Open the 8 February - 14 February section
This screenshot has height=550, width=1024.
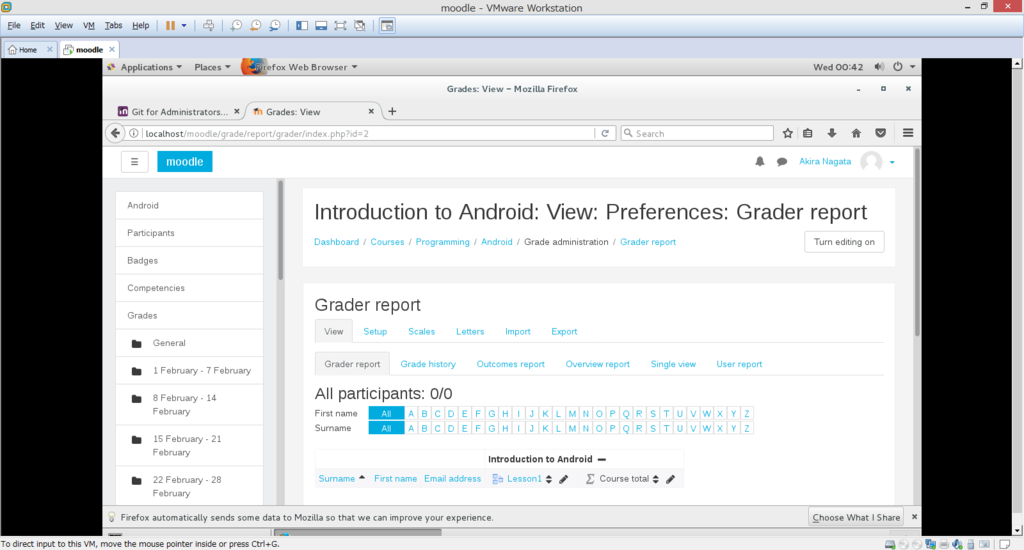click(x=189, y=404)
